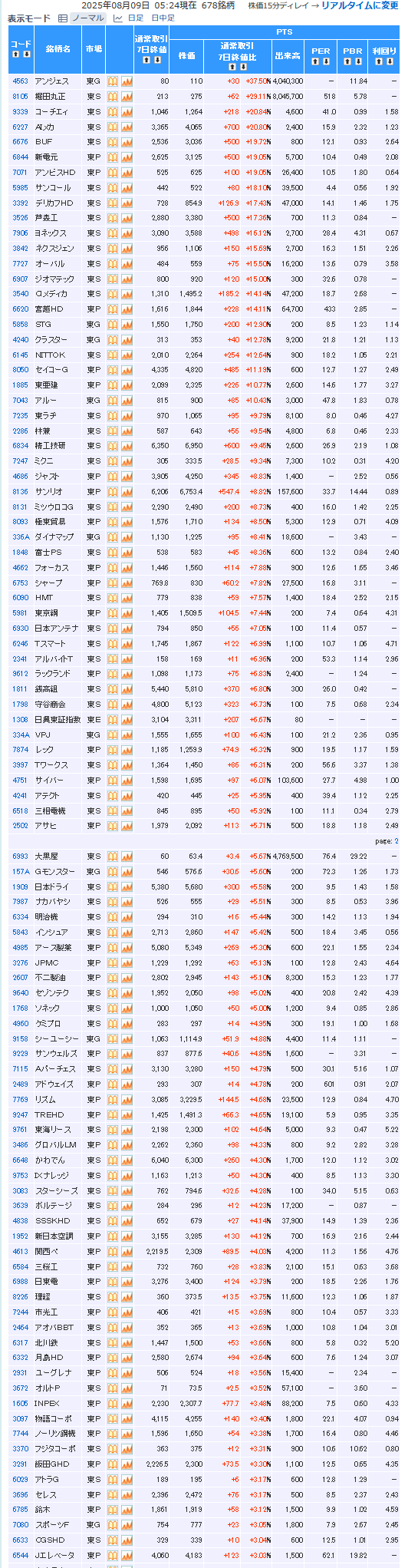The image size is (408, 1568).
Task: Click リアルタイムに変更 link
Action: coord(360,6)
